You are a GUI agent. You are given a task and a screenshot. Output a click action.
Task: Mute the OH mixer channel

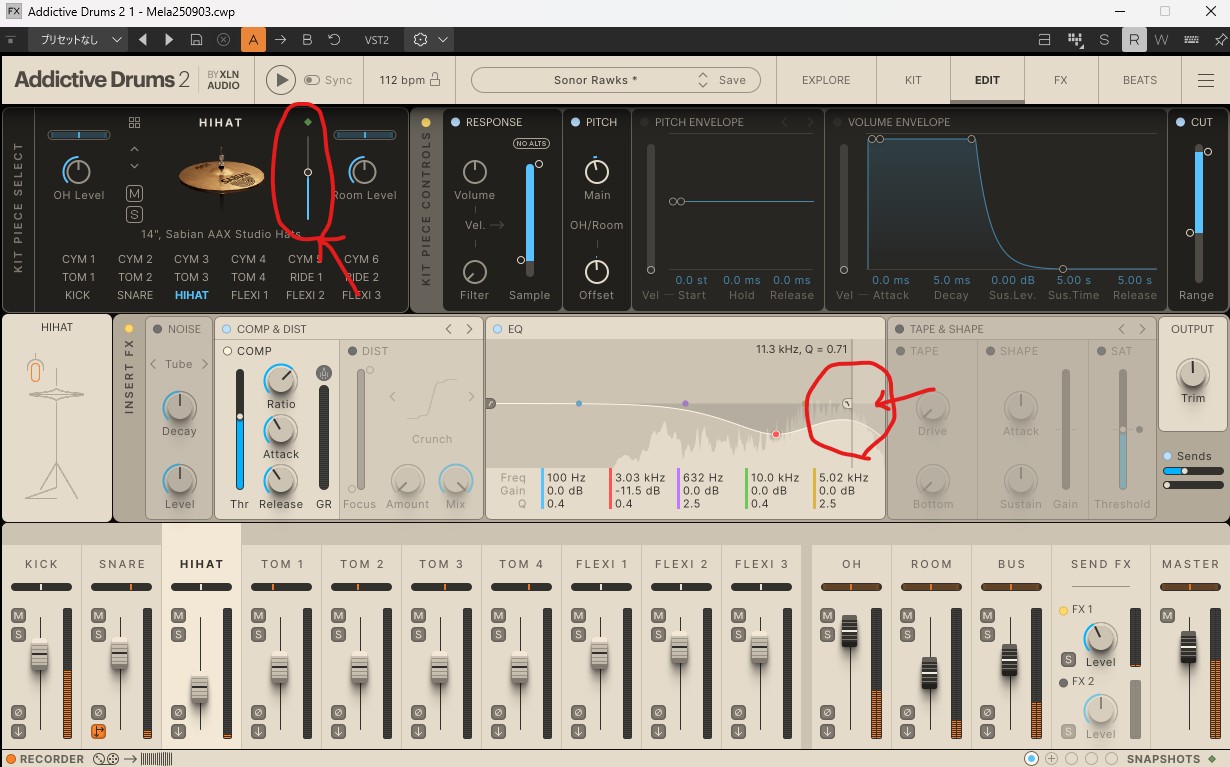(828, 615)
